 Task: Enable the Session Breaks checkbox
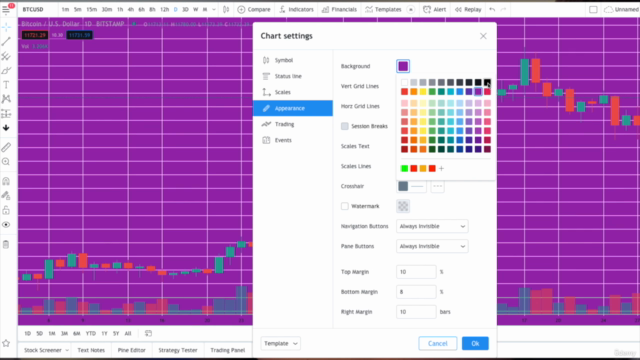point(345,126)
